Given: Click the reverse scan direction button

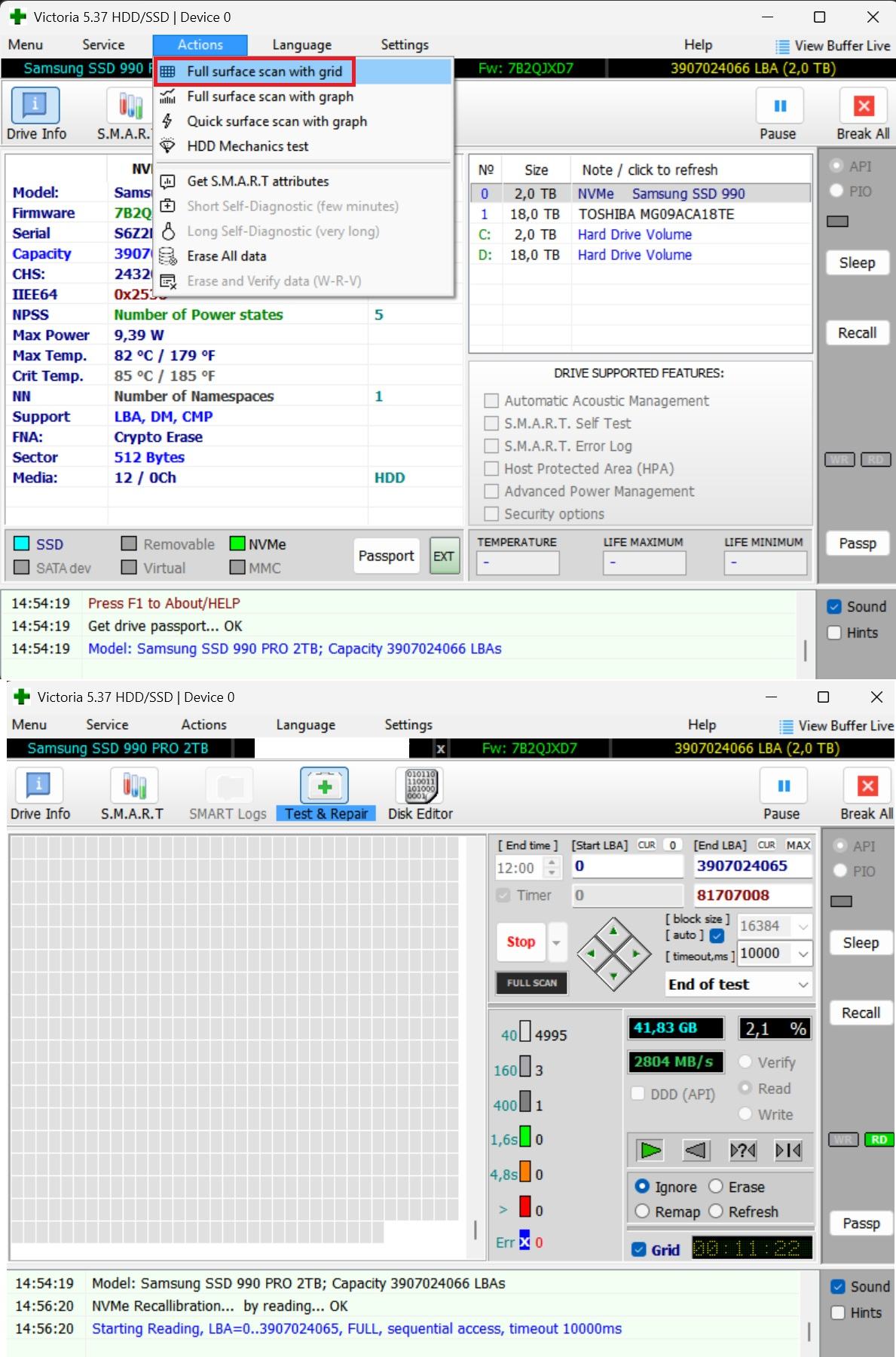Looking at the screenshot, I should [x=696, y=1150].
